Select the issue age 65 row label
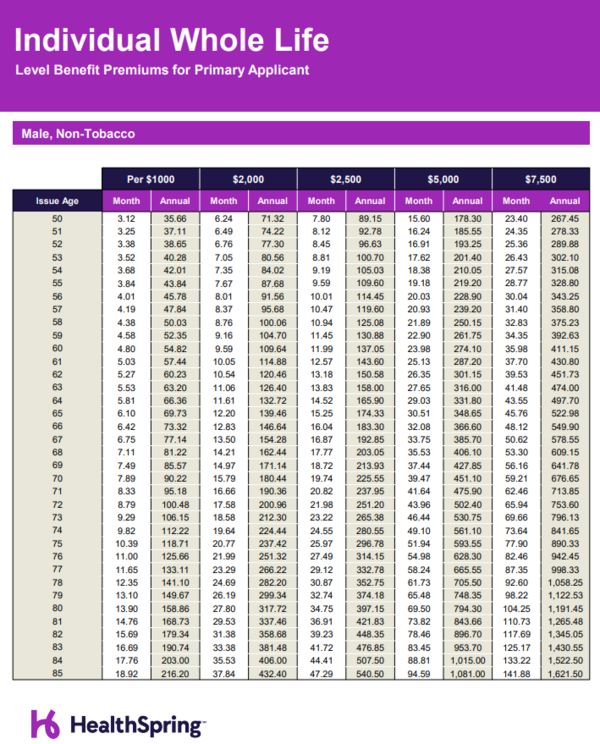The height and width of the screenshot is (744, 600). (x=57, y=413)
